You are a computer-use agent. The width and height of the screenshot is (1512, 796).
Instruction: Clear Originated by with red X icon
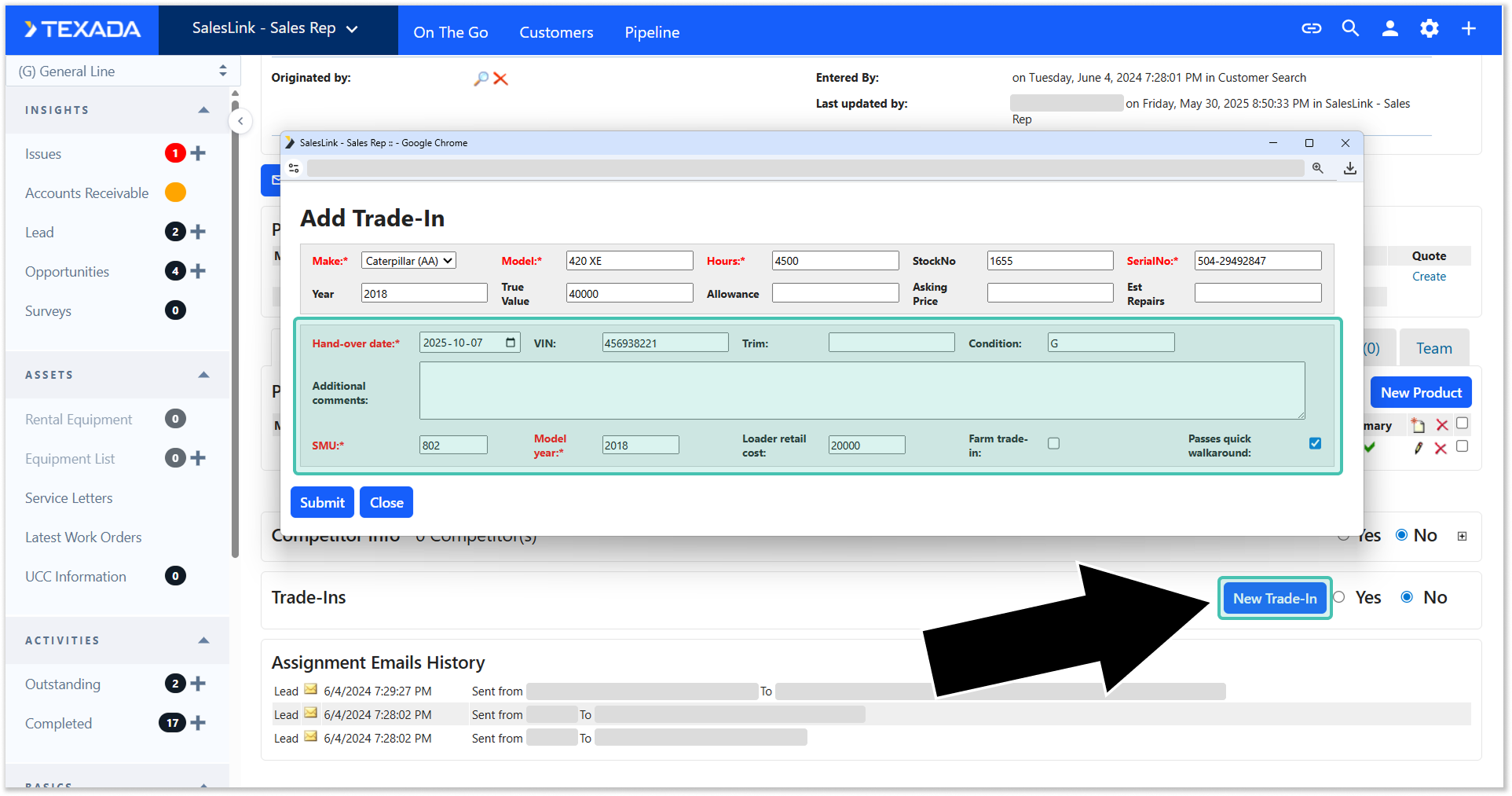(x=500, y=79)
